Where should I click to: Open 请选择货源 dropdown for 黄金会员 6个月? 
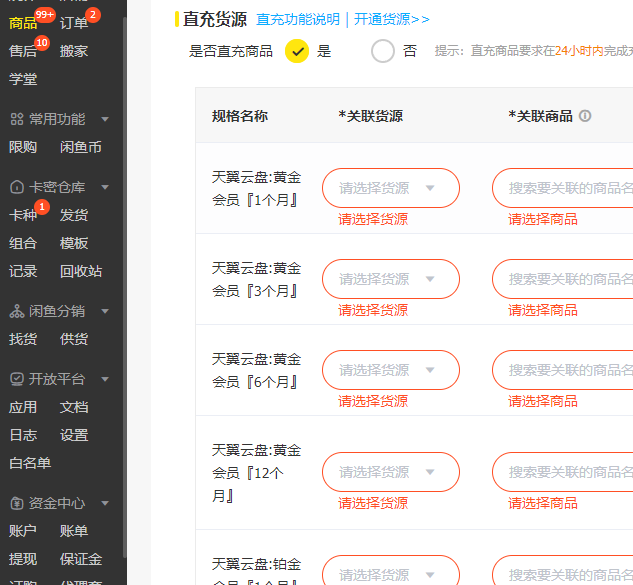(391, 370)
